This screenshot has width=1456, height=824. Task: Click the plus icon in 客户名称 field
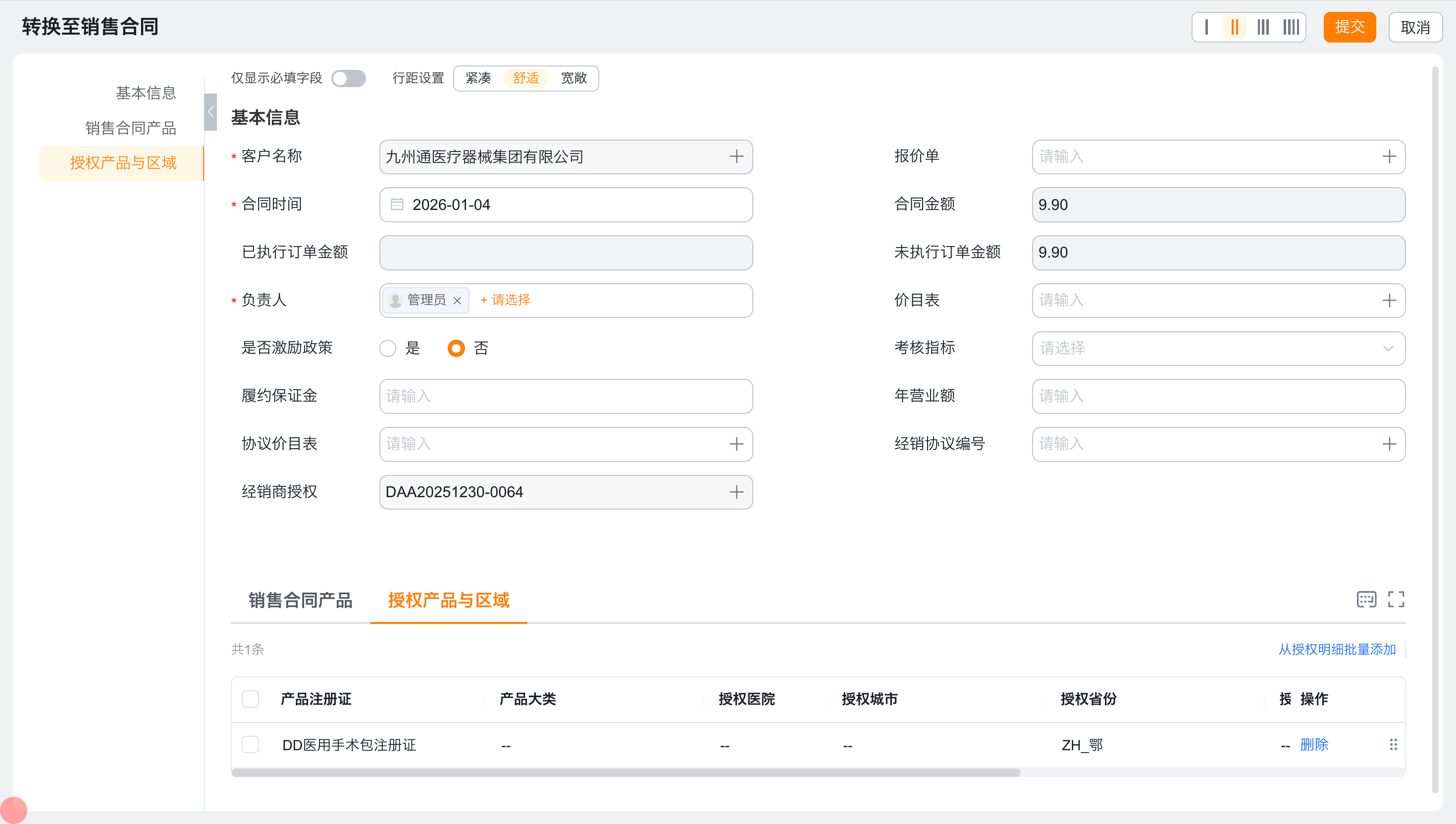(x=736, y=157)
